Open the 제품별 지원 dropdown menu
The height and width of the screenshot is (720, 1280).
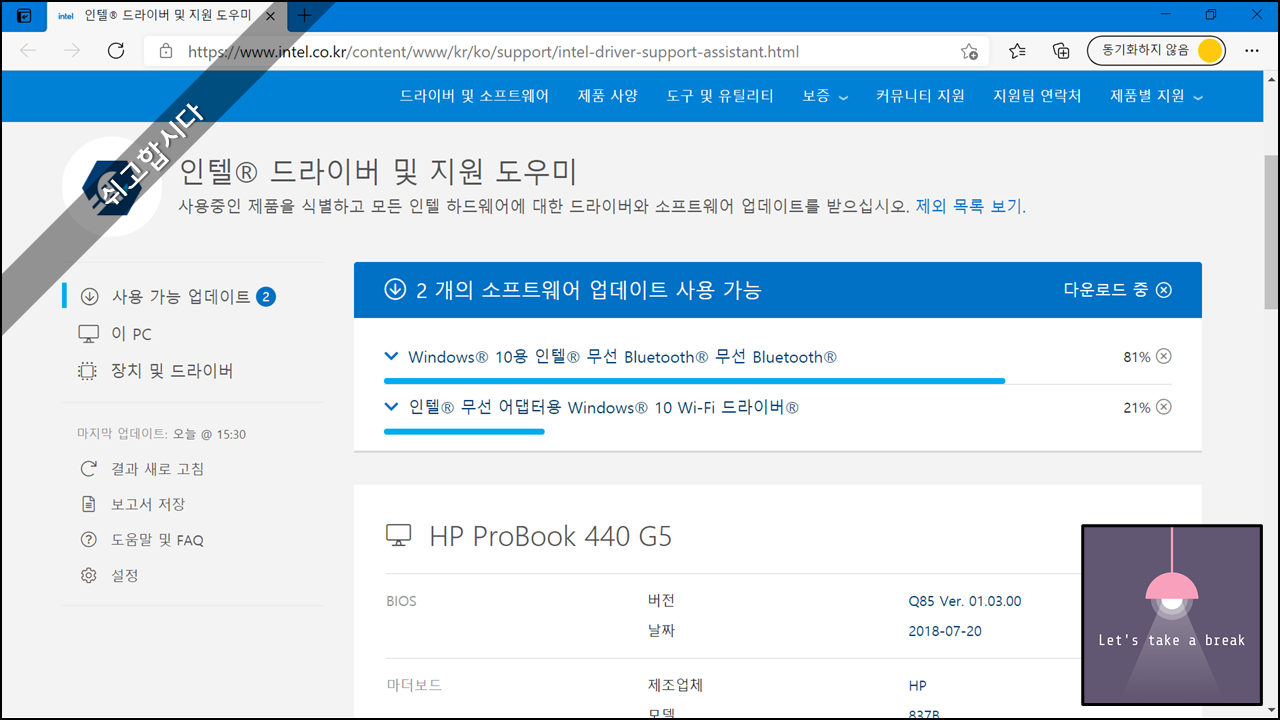1156,96
